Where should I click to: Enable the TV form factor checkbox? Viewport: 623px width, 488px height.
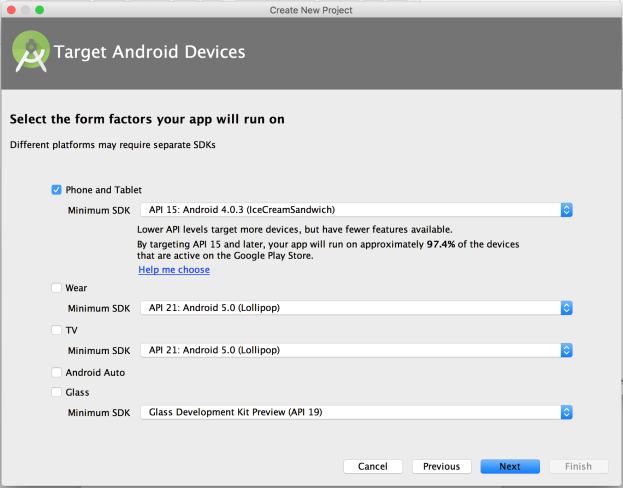(x=56, y=330)
